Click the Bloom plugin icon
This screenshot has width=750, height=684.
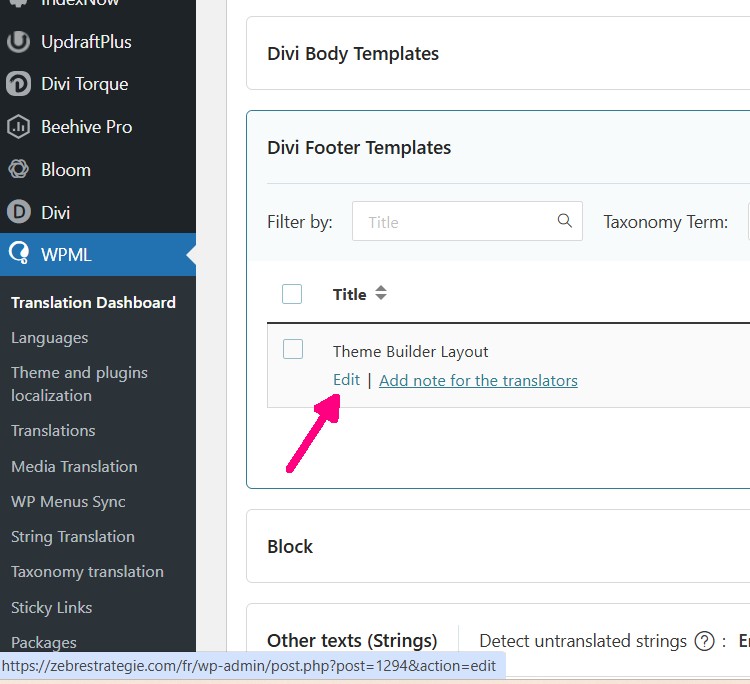pyautogui.click(x=18, y=170)
